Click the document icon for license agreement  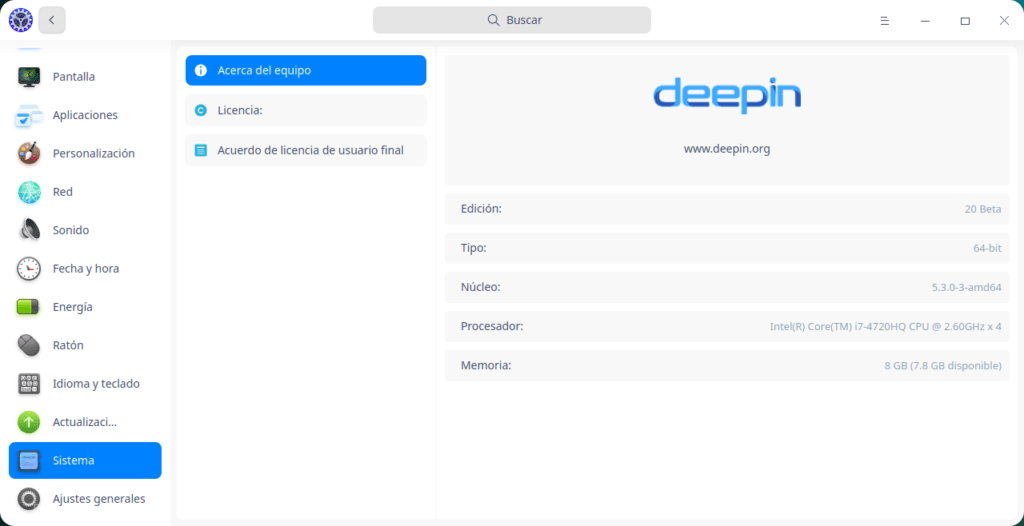pos(201,150)
